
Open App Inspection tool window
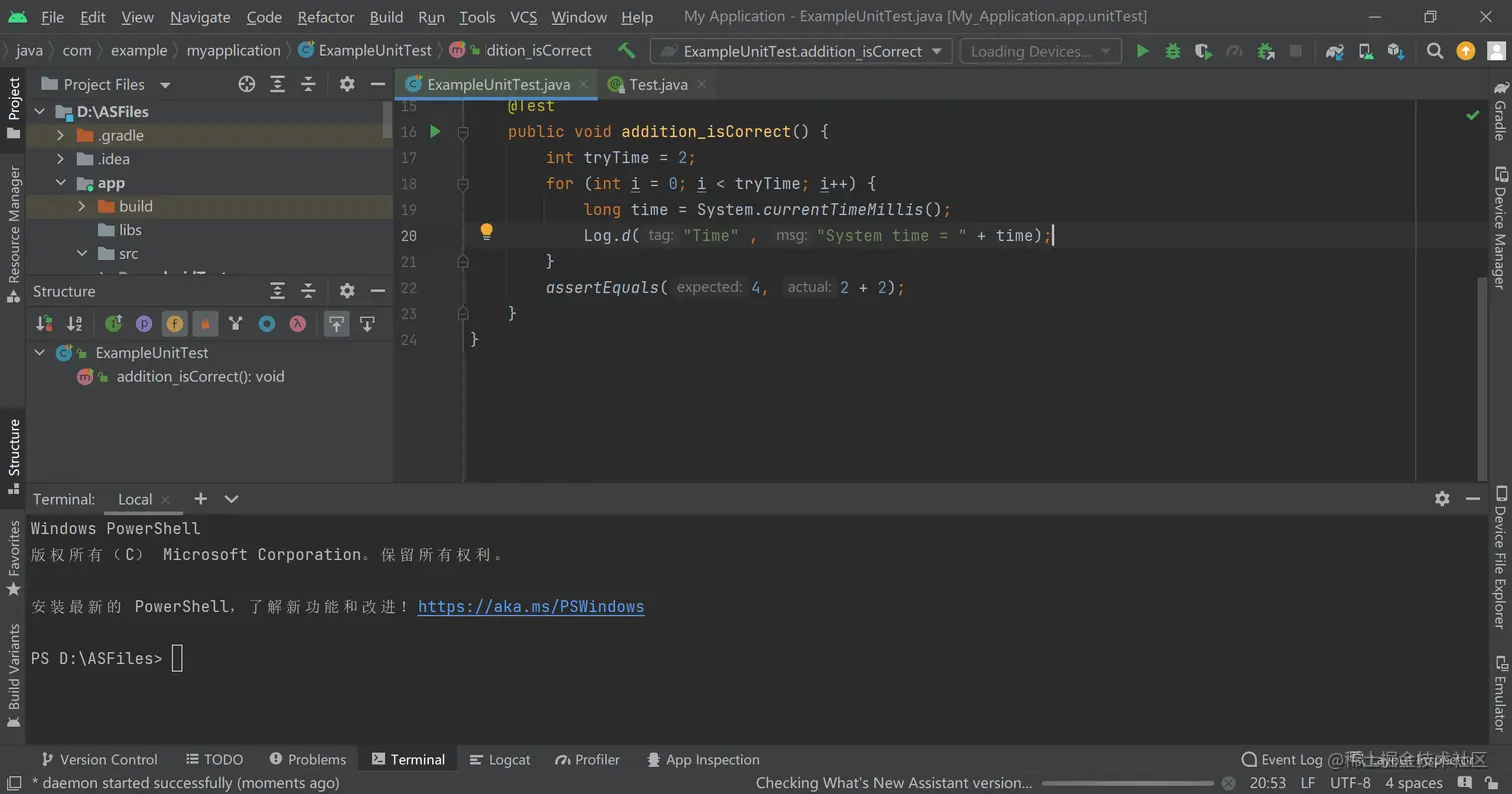[703, 759]
